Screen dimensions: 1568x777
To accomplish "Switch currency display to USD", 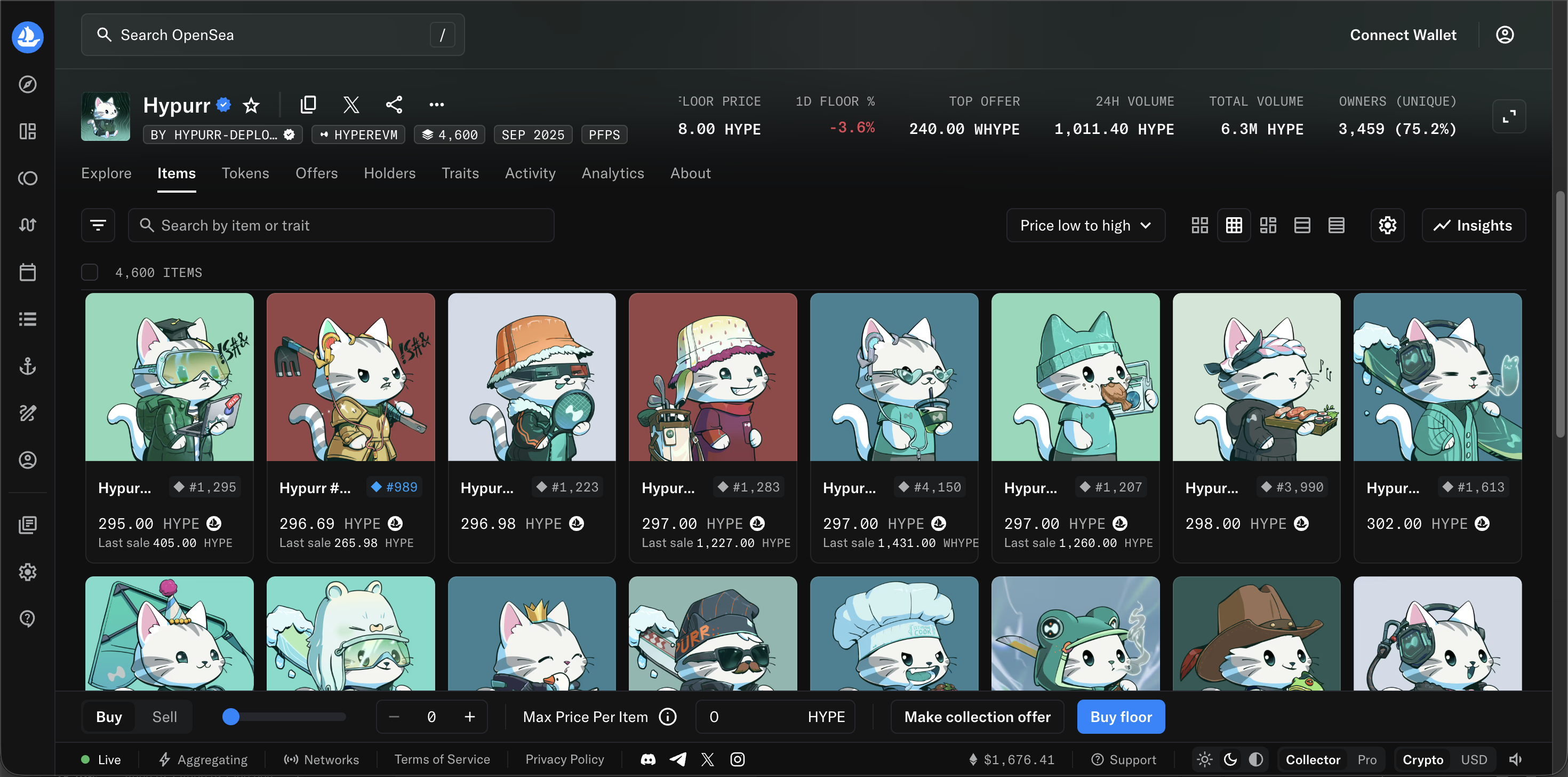I will (x=1474, y=759).
